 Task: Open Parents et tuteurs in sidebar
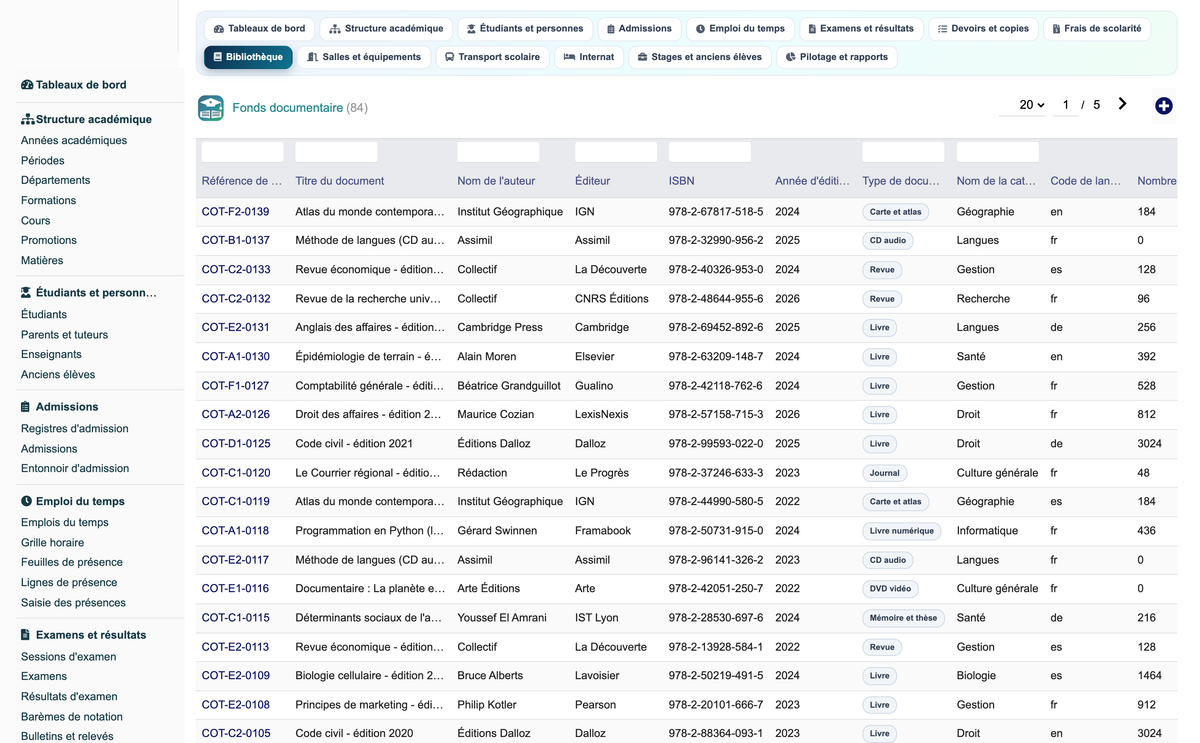point(65,334)
